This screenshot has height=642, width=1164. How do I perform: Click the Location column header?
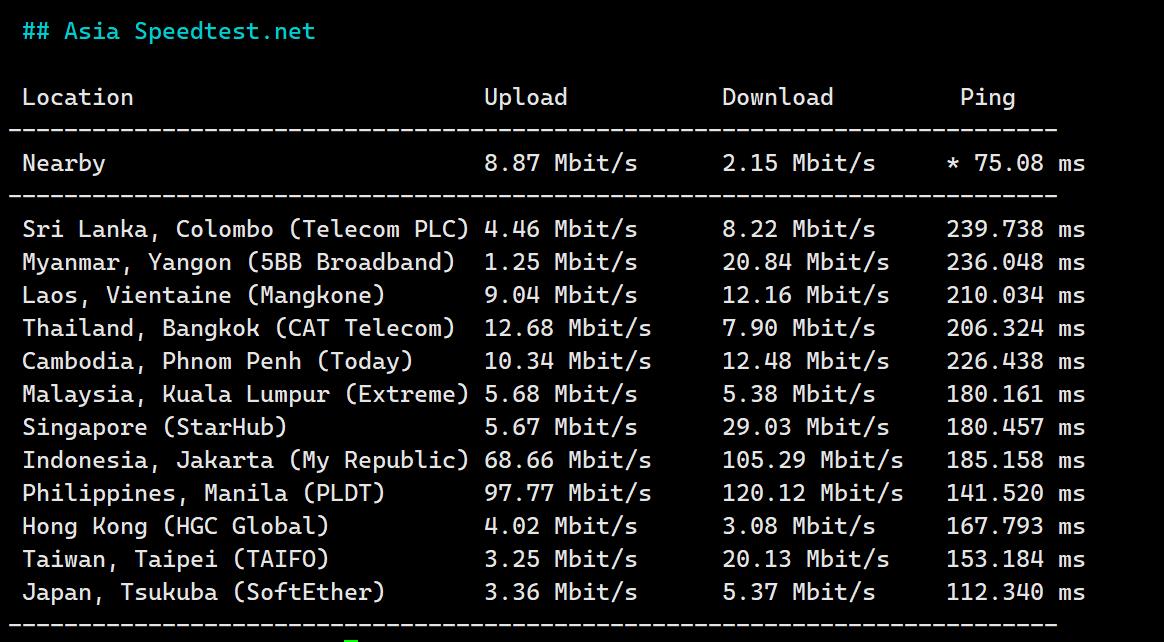[x=78, y=97]
